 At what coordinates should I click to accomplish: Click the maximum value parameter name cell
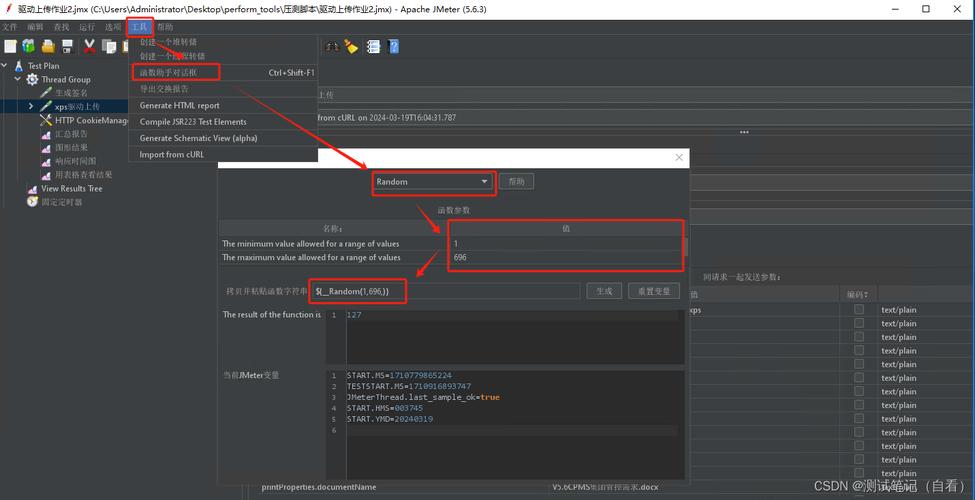point(333,257)
